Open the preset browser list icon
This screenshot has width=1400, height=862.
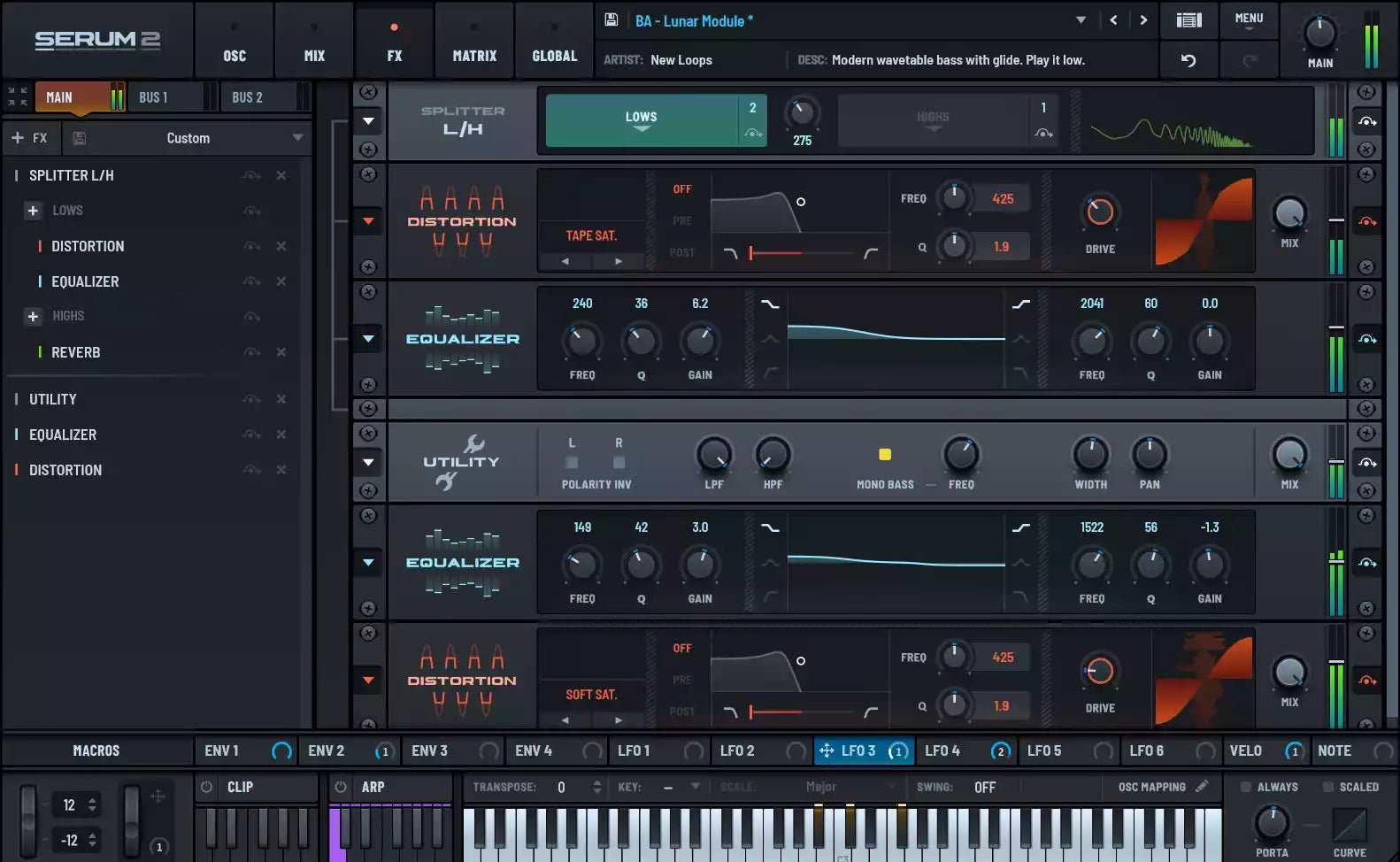(1188, 20)
